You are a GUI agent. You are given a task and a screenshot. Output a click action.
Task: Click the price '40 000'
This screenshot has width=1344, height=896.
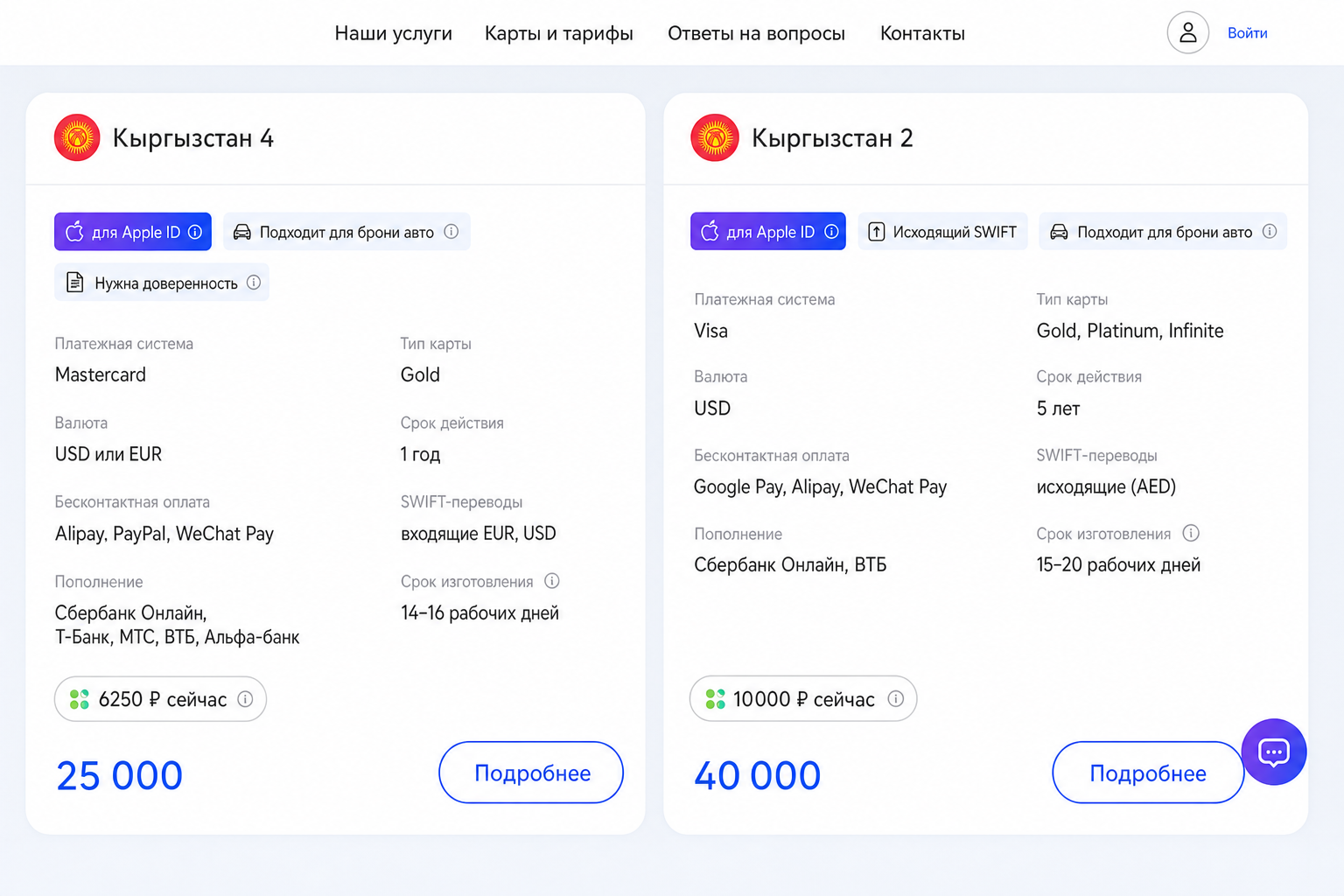[x=758, y=775]
